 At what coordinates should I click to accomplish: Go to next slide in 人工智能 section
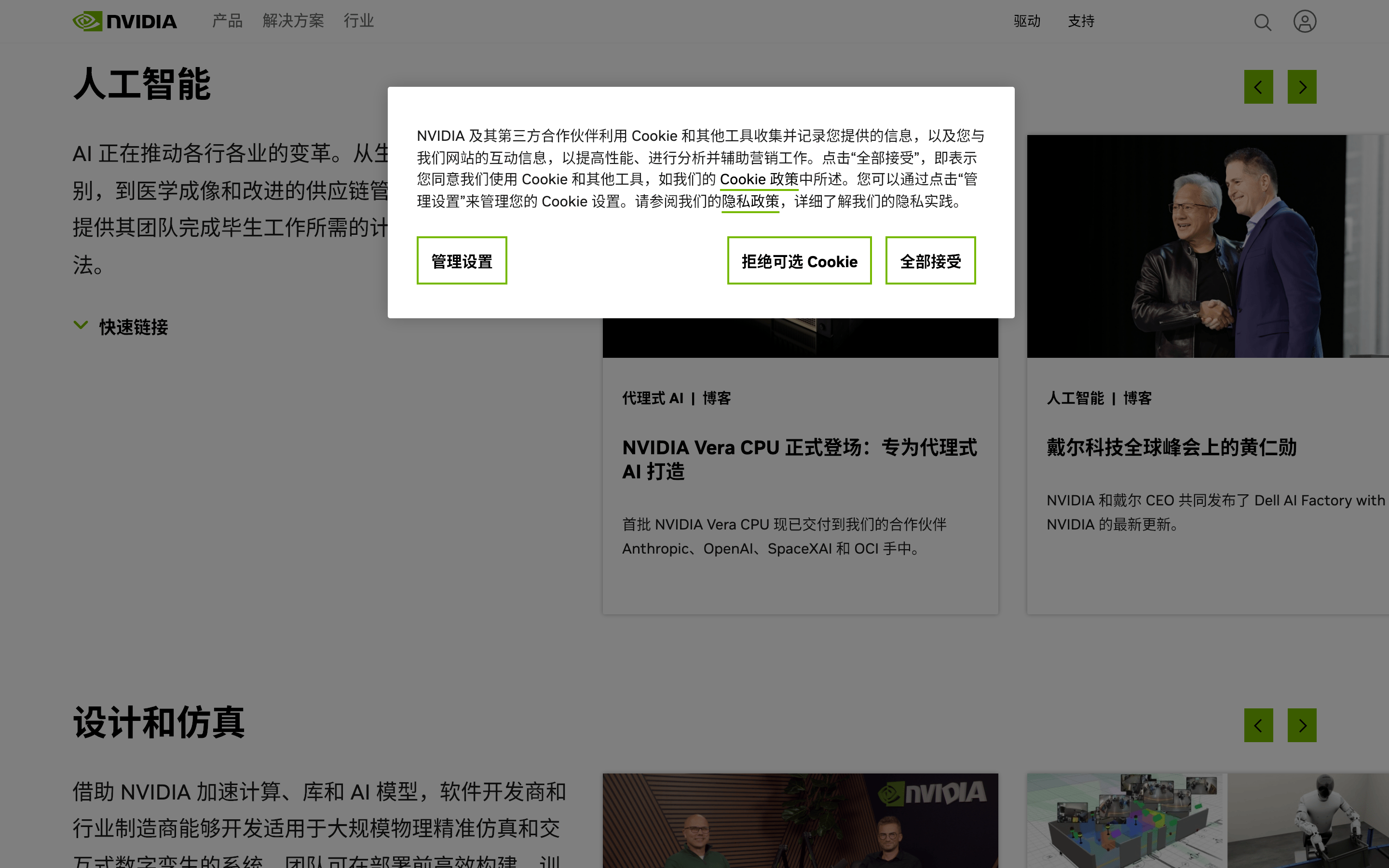point(1302,87)
